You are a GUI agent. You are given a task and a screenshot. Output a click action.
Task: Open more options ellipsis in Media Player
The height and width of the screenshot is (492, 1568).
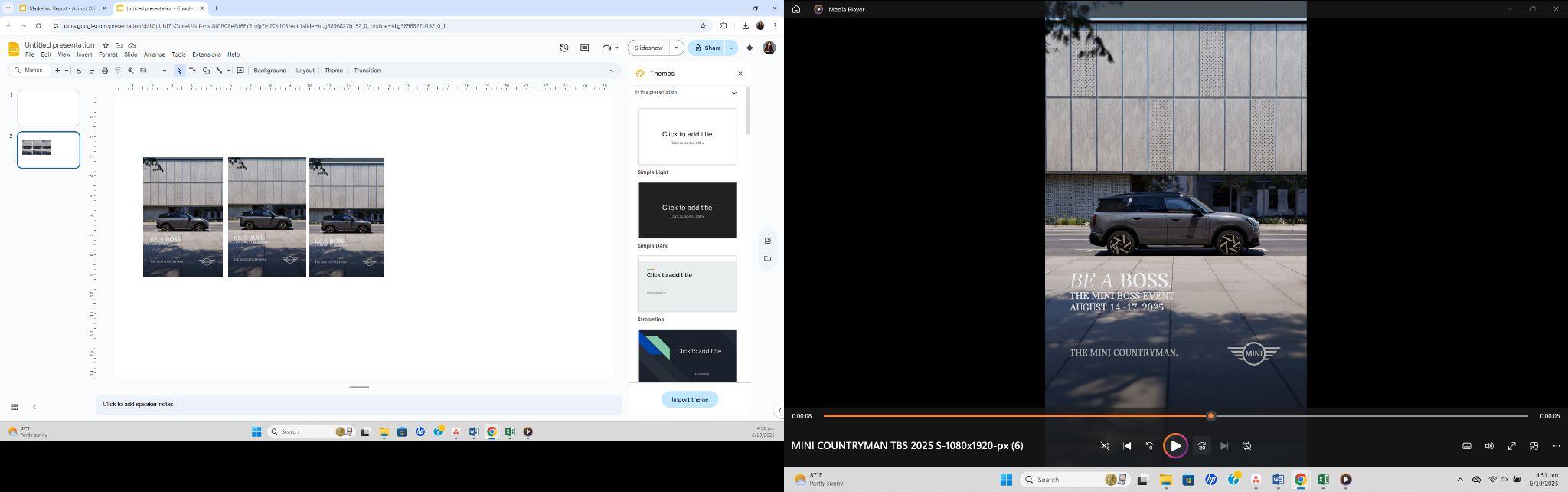[1557, 446]
